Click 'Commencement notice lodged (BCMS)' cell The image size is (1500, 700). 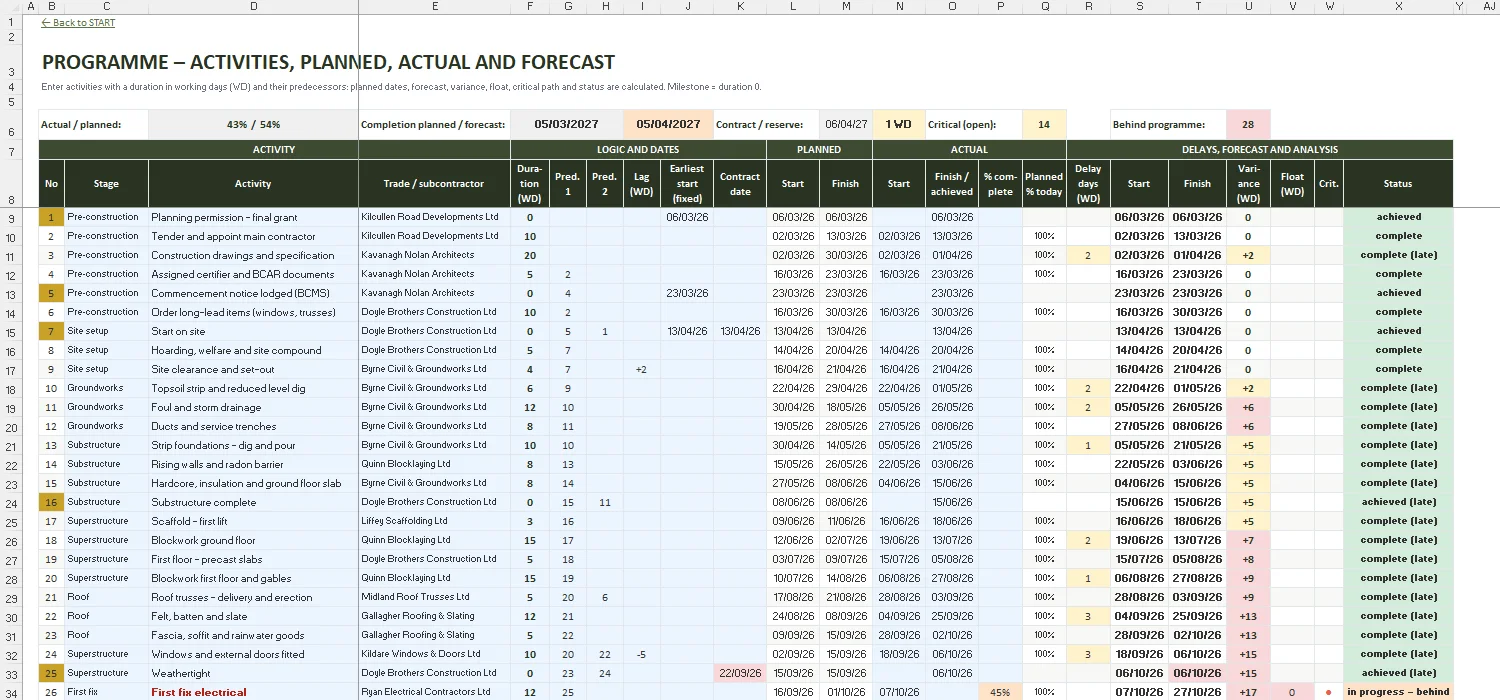click(253, 293)
